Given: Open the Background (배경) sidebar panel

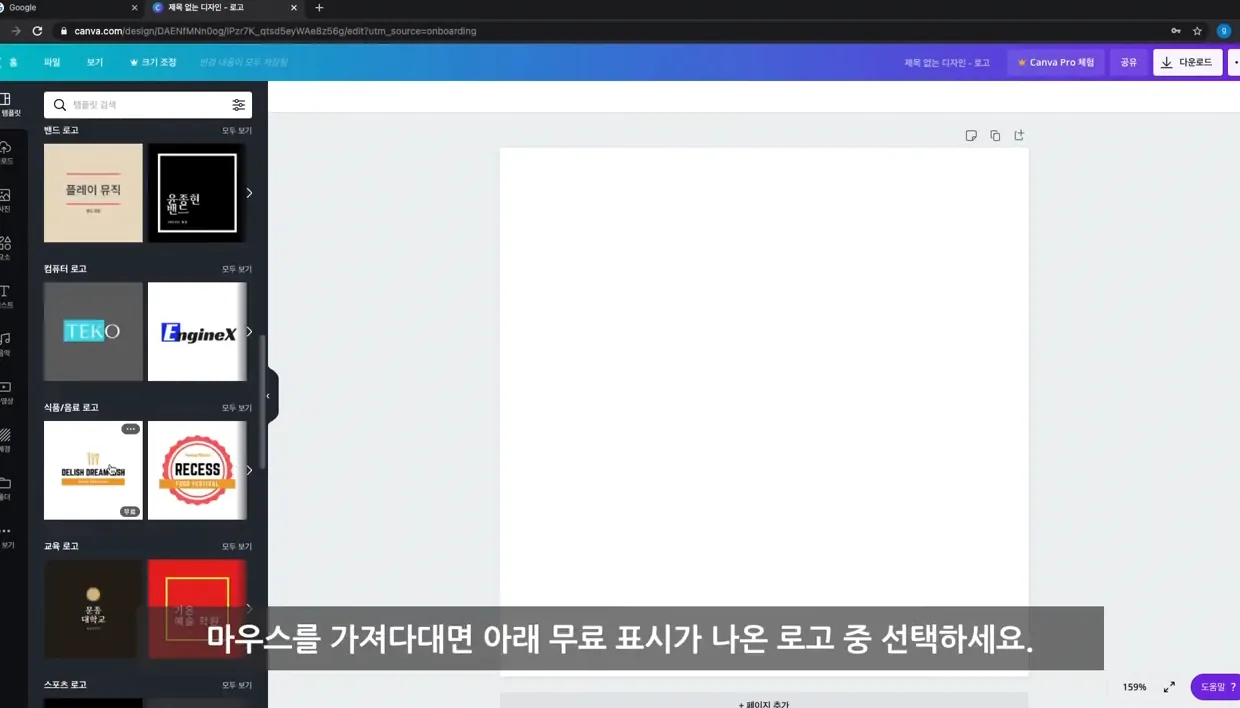Looking at the screenshot, I should 5,441.
